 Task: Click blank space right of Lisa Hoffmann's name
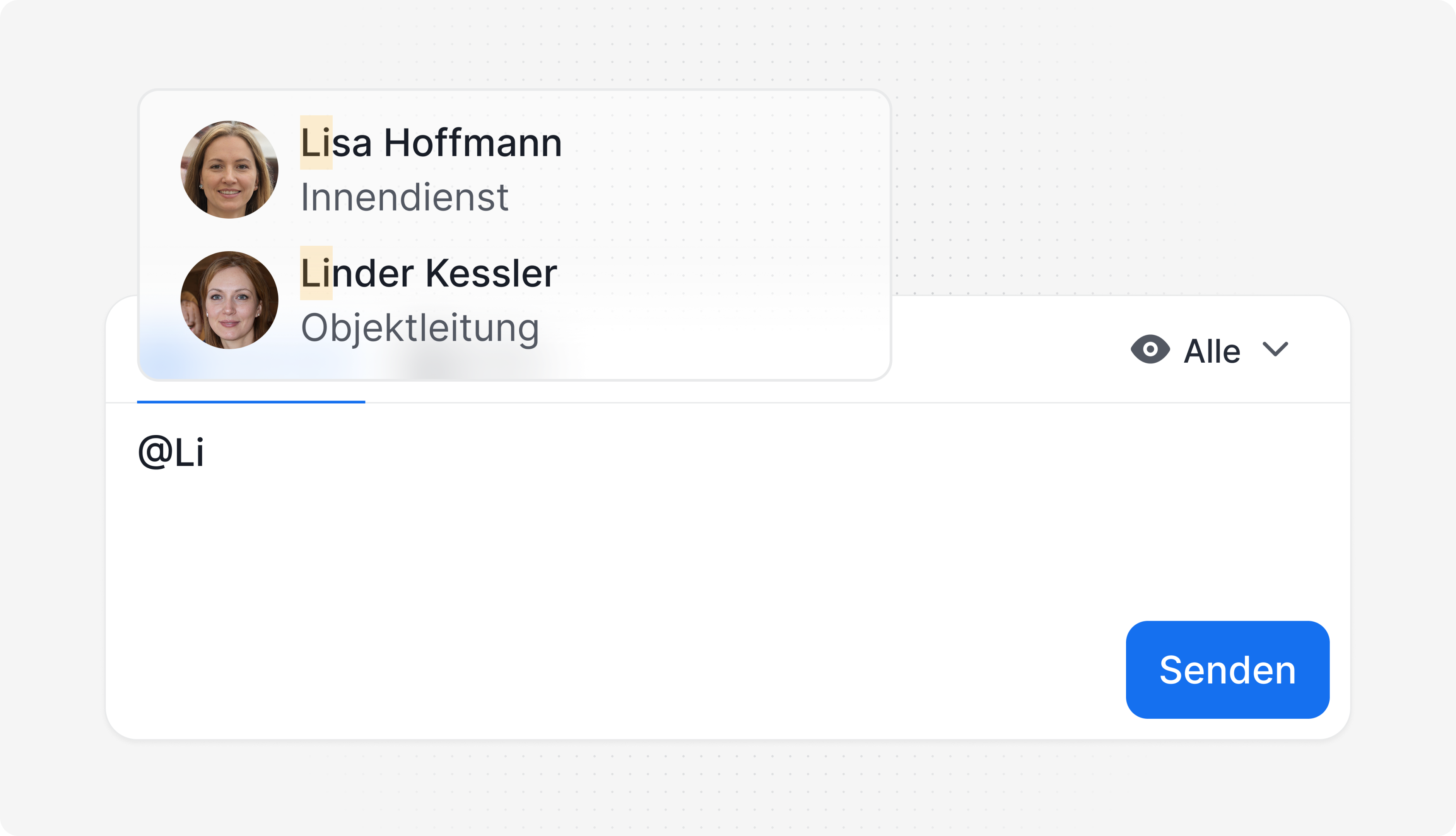[x=717, y=143]
